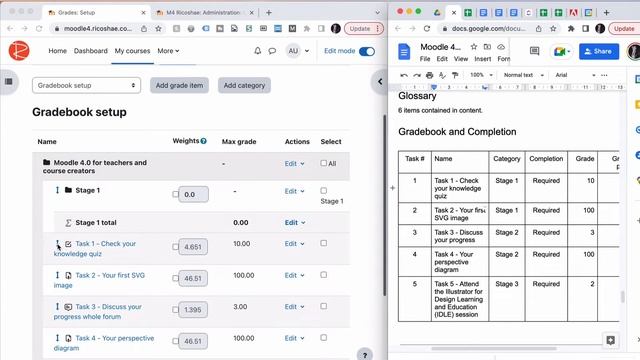
Task: Tick the Stage 1 weight override checkbox
Action: click(x=176, y=194)
